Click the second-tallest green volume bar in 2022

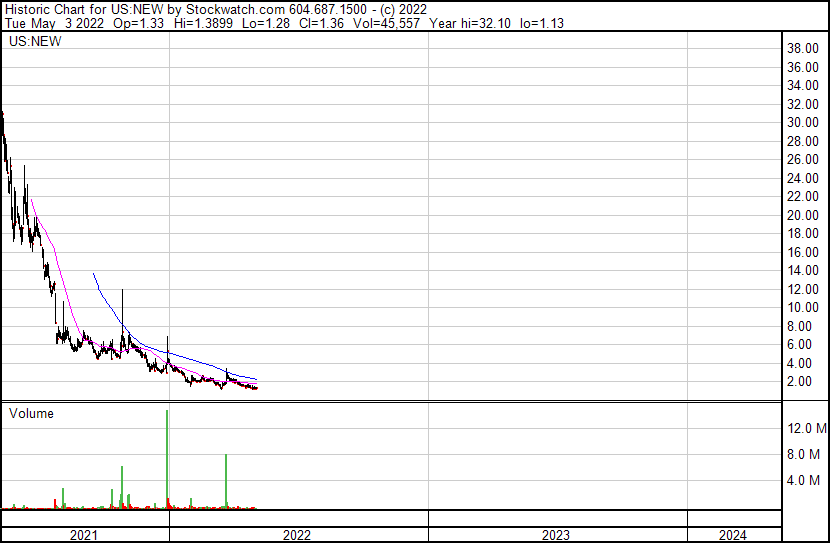pos(227,480)
